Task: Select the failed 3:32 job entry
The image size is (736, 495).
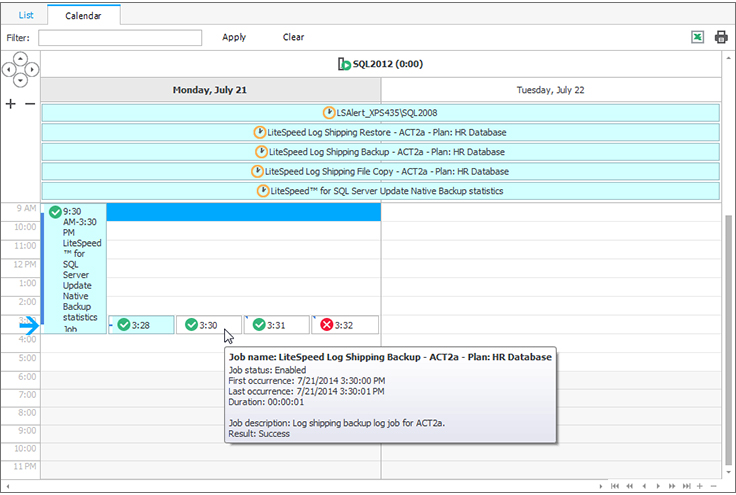Action: 345,325
